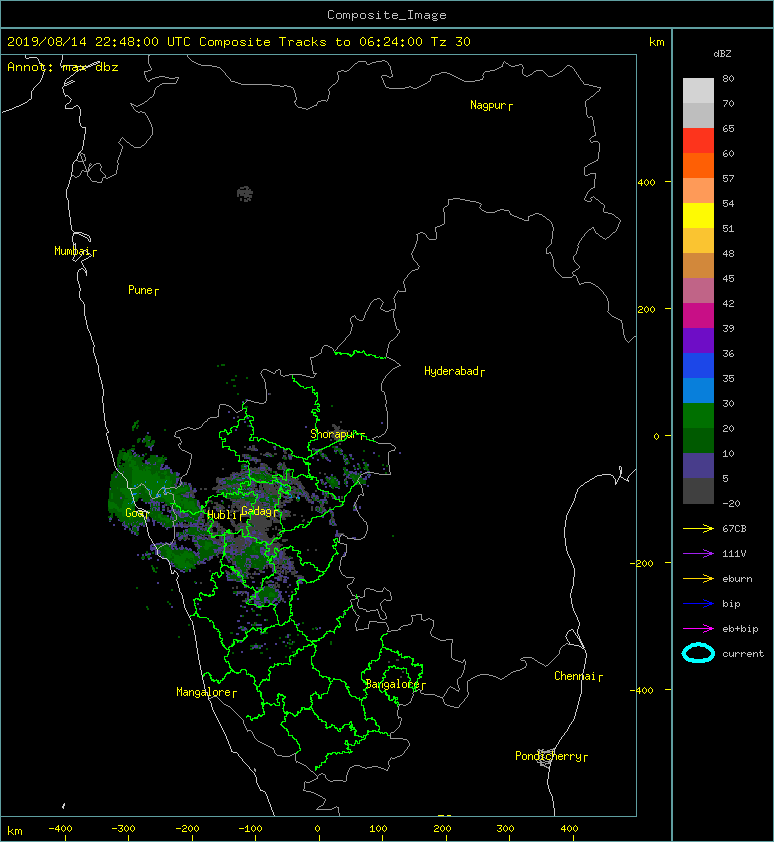Viewport: 774px width, 842px height.
Task: Click the red 65 dBZ legend swatch
Action: point(698,141)
